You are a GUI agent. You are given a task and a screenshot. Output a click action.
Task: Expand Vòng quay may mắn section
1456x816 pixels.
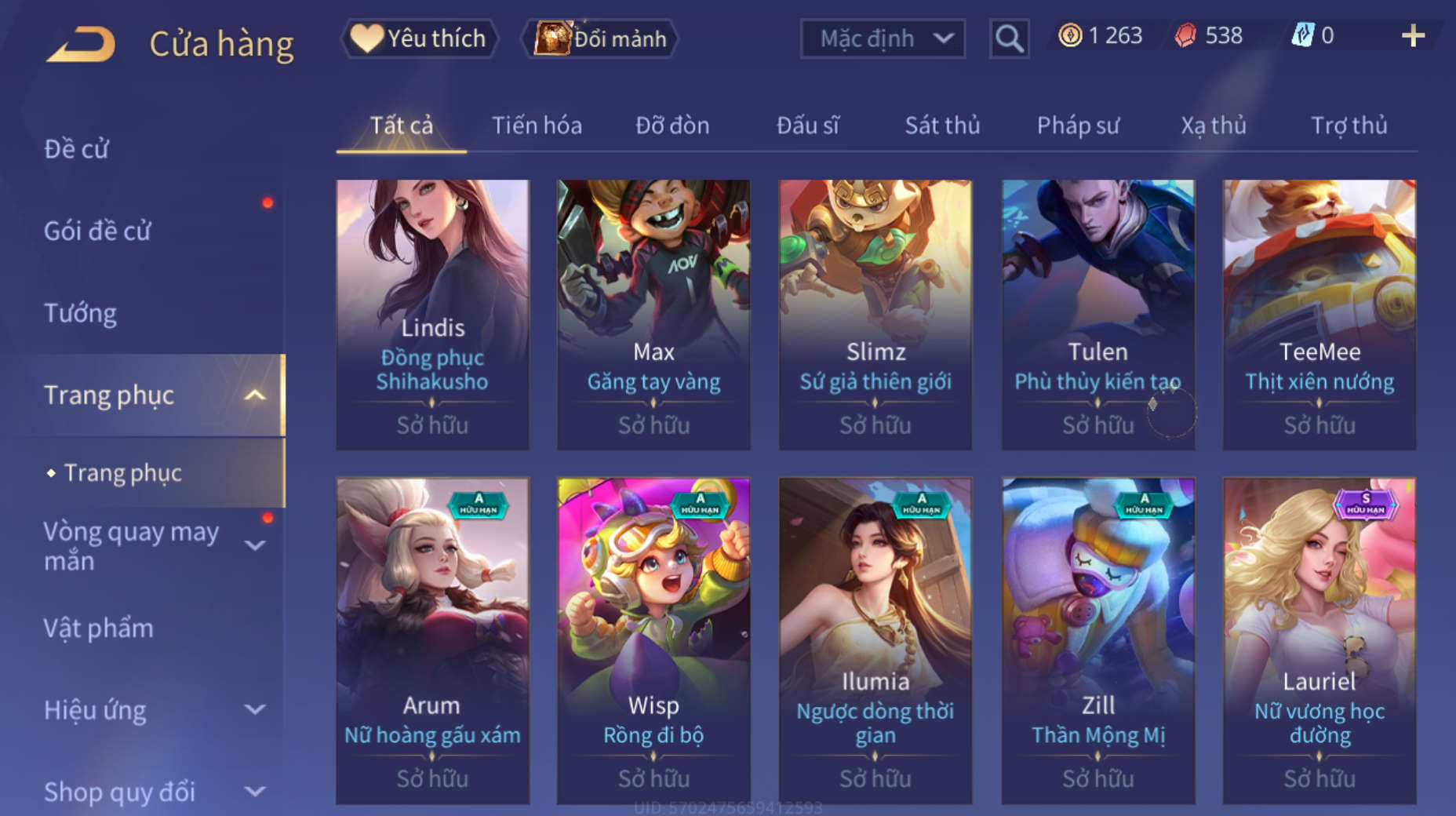pos(255,545)
